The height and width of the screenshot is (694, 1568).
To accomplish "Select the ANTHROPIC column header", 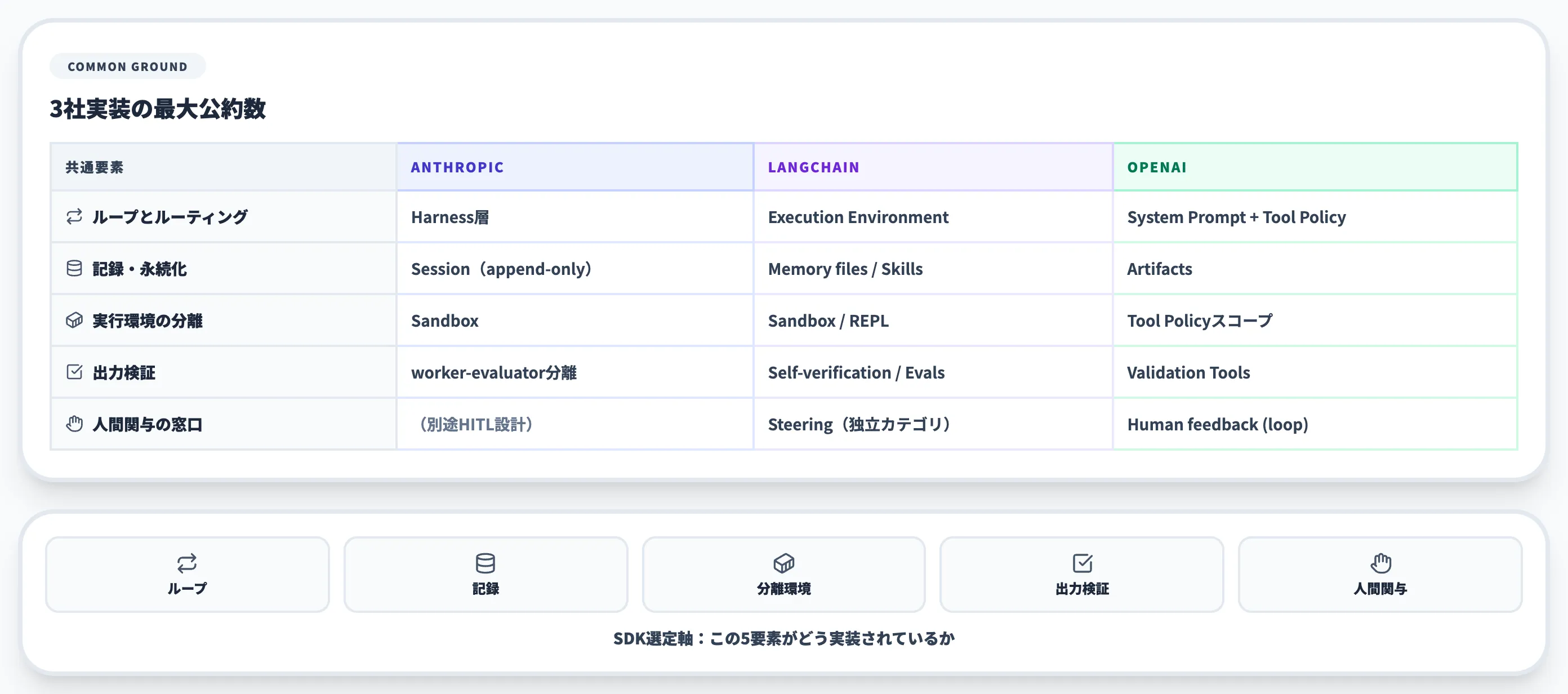I will click(x=575, y=167).
